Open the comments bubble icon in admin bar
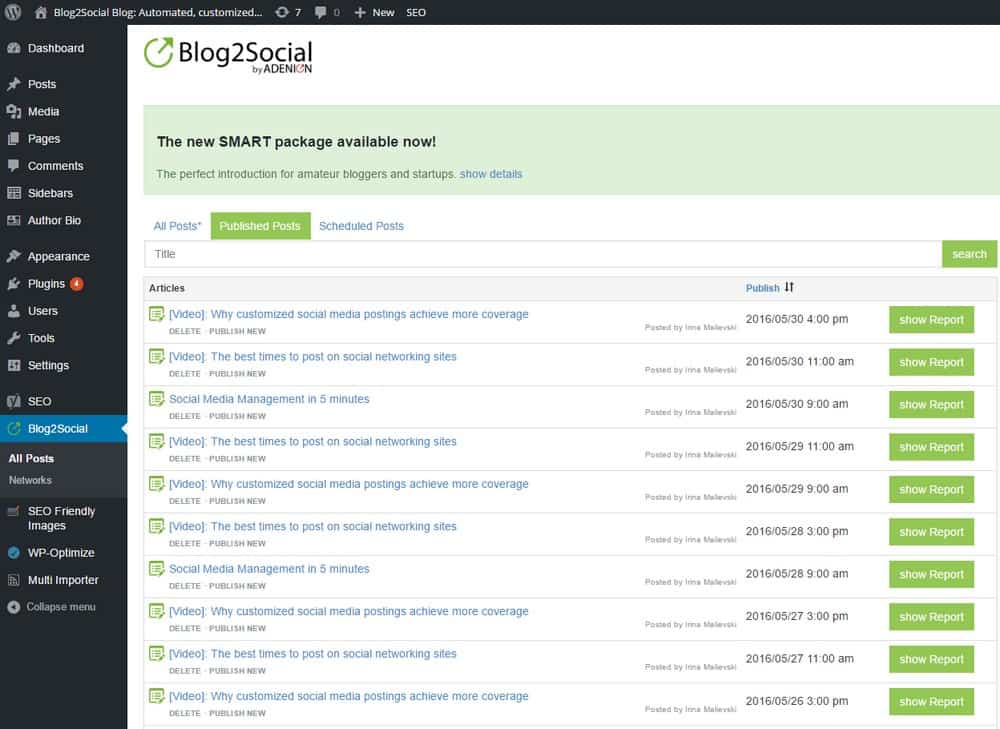 click(320, 13)
